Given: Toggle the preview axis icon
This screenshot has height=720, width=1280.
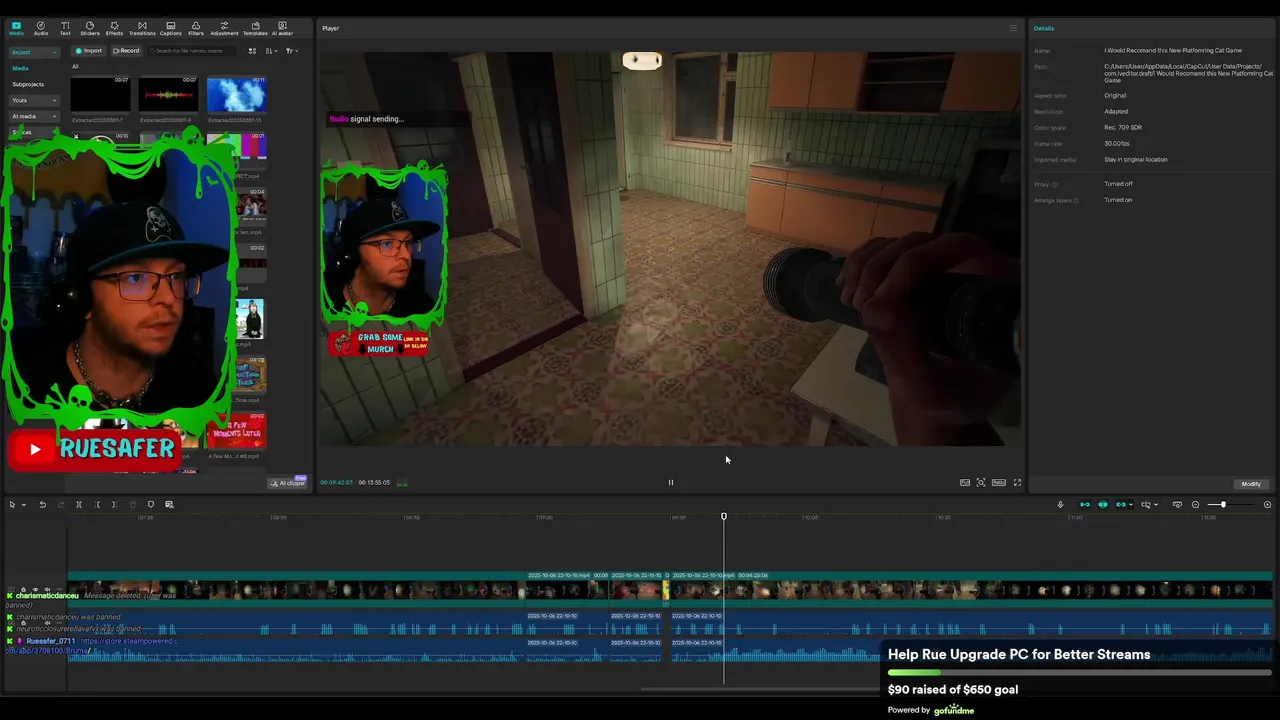Looking at the screenshot, I should (1146, 505).
